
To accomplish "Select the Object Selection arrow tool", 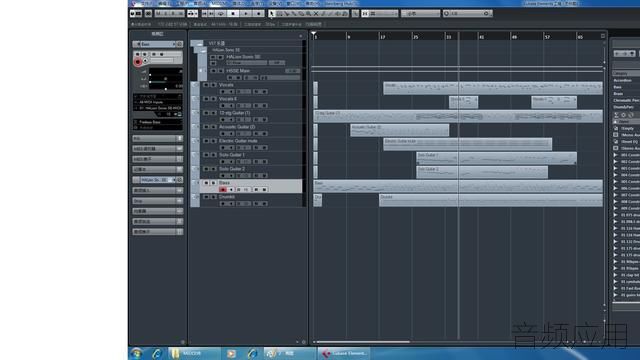I will 271,13.
